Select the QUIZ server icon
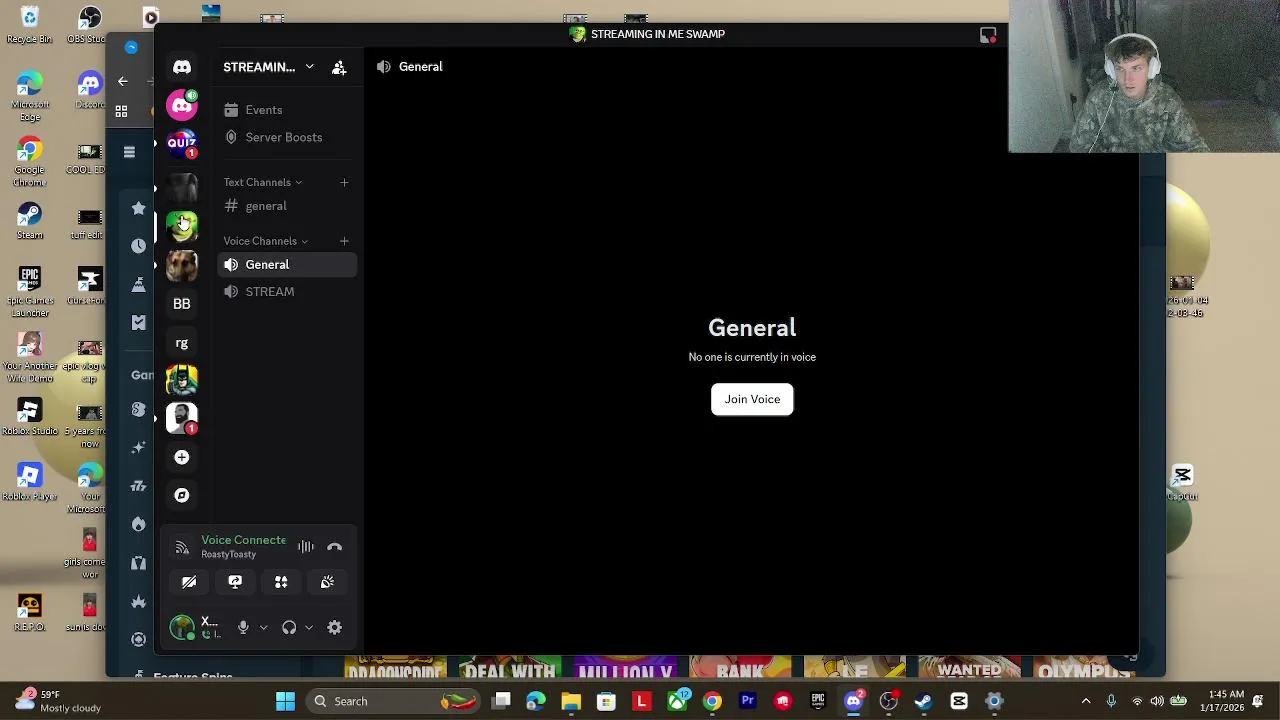Viewport: 1280px width, 720px height. 182,144
